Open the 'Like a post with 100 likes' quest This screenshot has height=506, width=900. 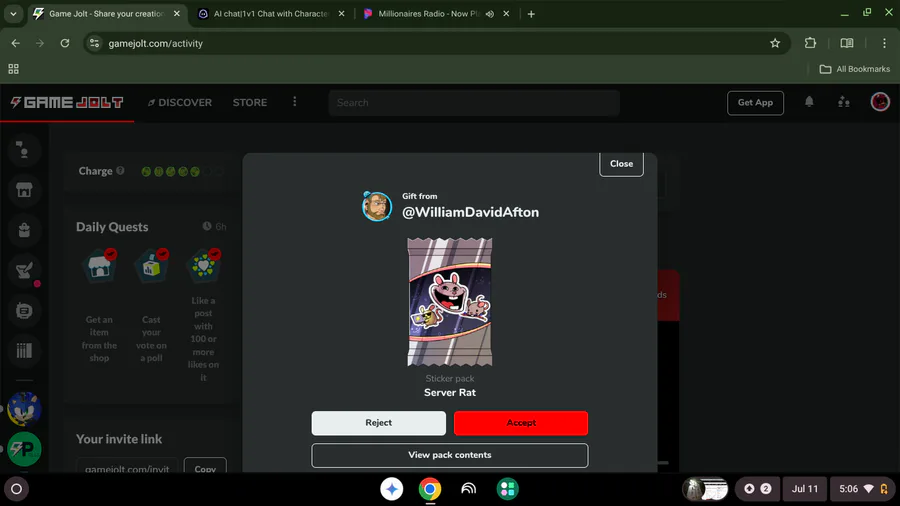(x=203, y=316)
